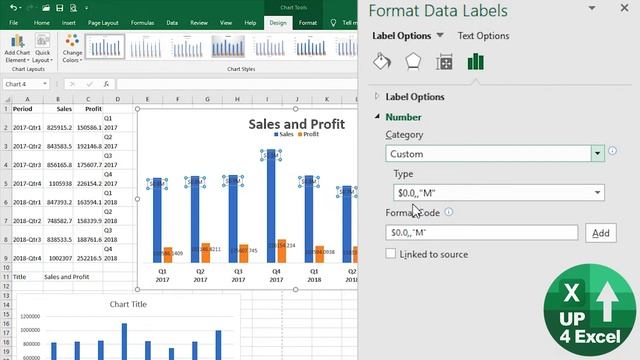This screenshot has width=640, height=360.
Task: Click the Format Code text field
Action: (482, 233)
